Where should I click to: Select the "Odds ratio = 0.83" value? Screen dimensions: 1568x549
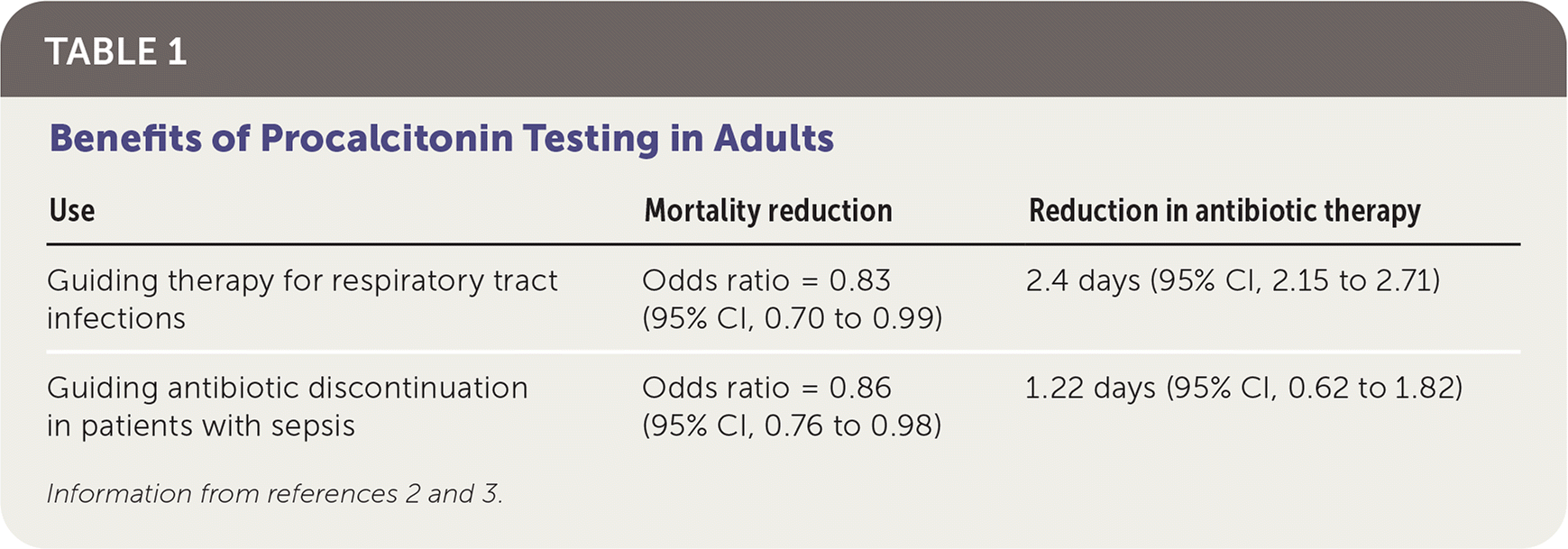pyautogui.click(x=766, y=281)
